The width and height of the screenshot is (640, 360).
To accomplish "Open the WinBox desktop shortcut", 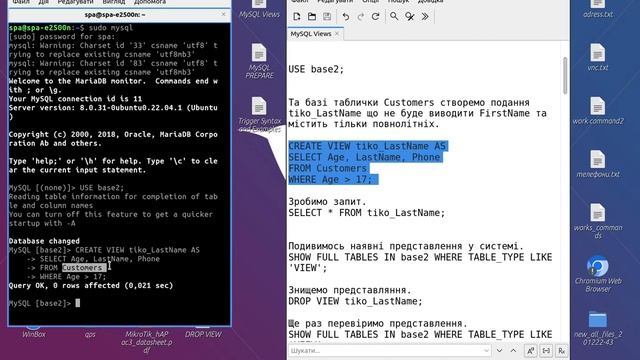I will coord(34,333).
